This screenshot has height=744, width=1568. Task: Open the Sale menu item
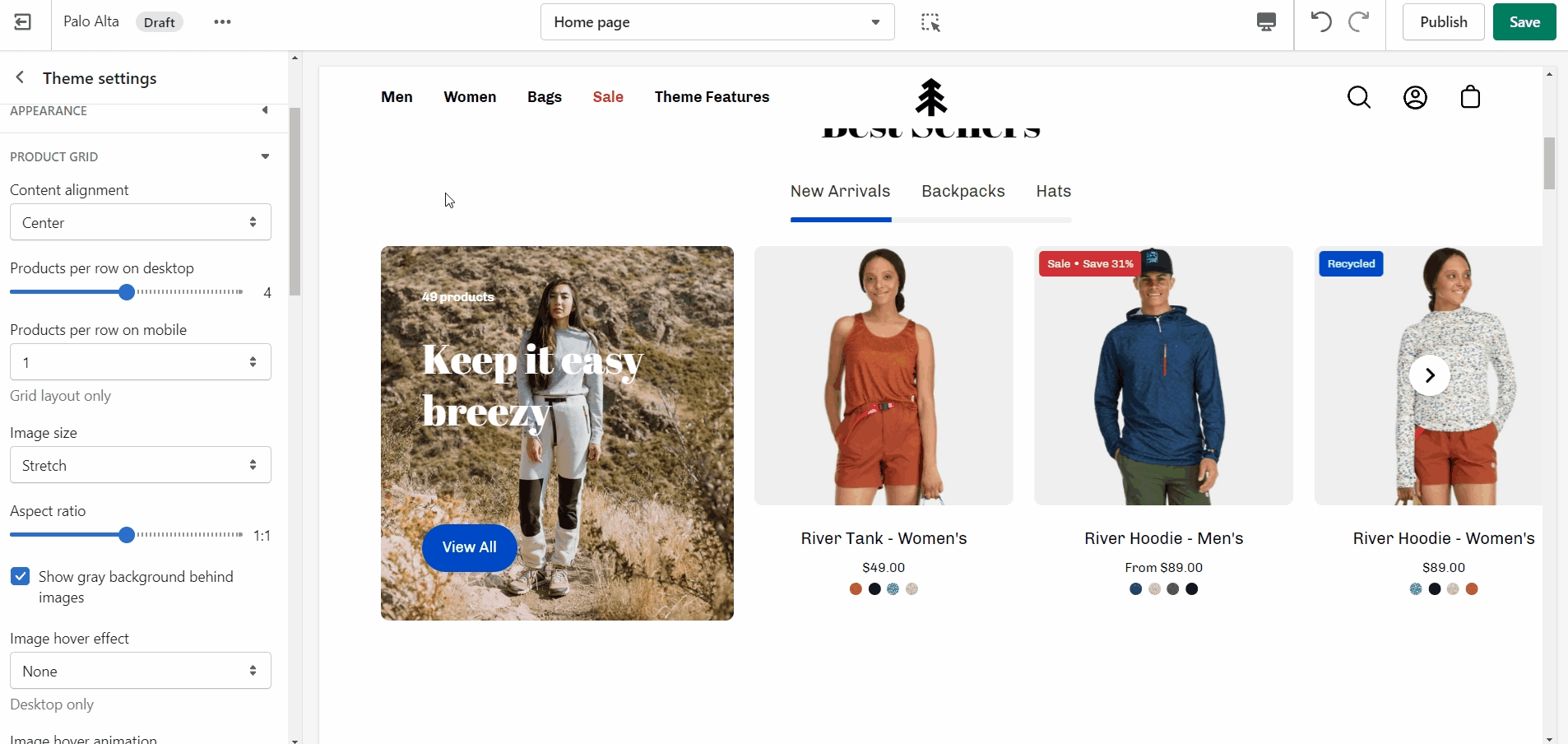point(608,97)
